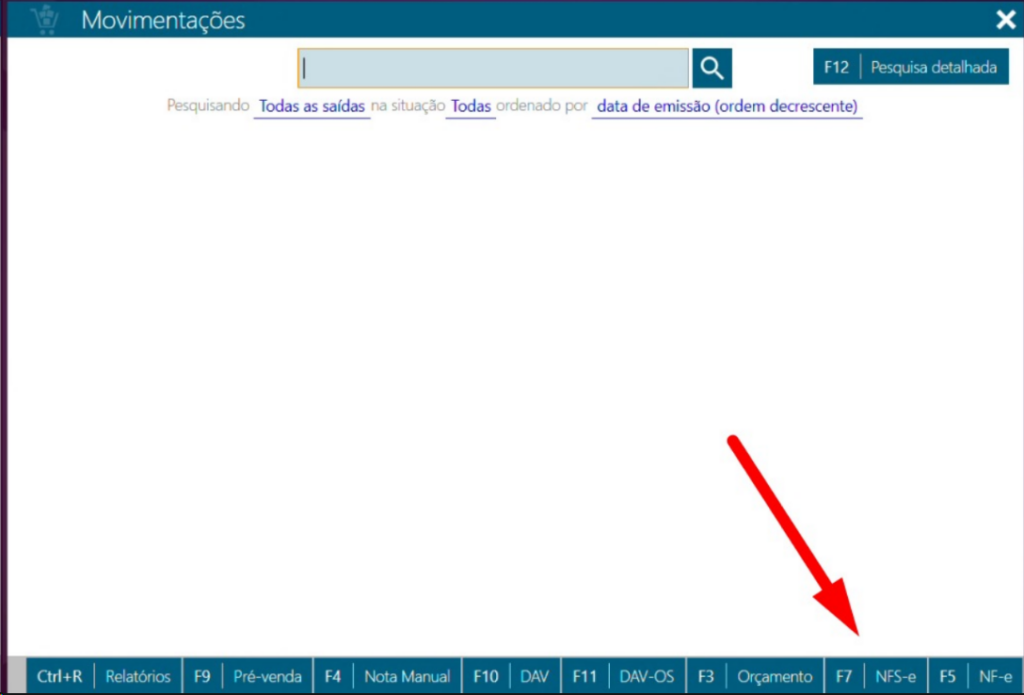
Task: Create a new Orçamento
Action: coord(775,677)
